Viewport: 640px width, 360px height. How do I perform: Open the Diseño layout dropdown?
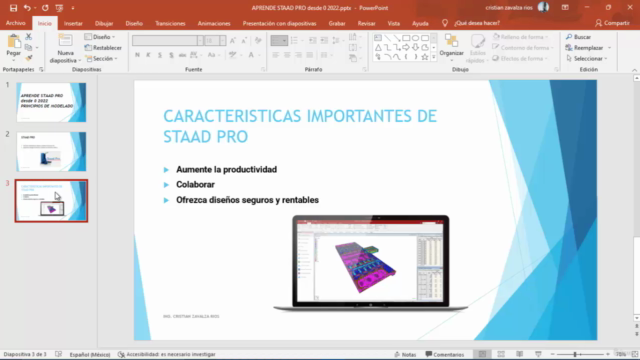pyautogui.click(x=100, y=37)
